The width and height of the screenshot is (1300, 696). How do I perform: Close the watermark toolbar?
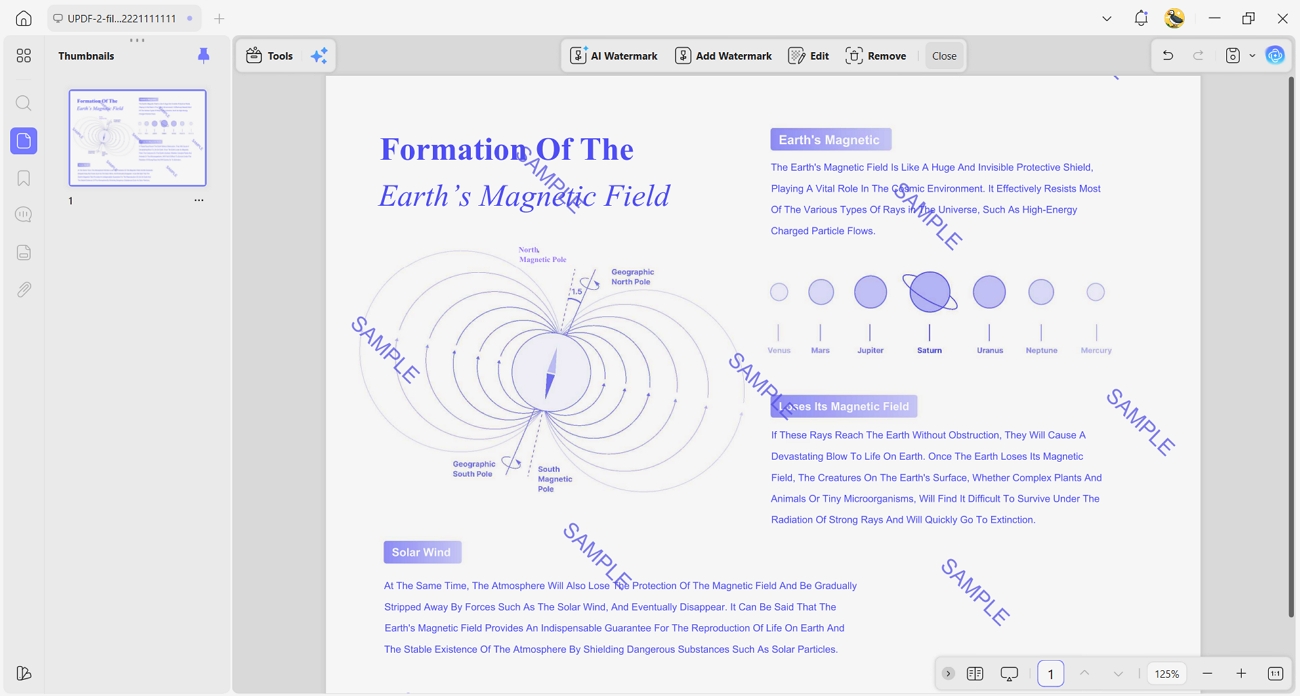coord(944,56)
